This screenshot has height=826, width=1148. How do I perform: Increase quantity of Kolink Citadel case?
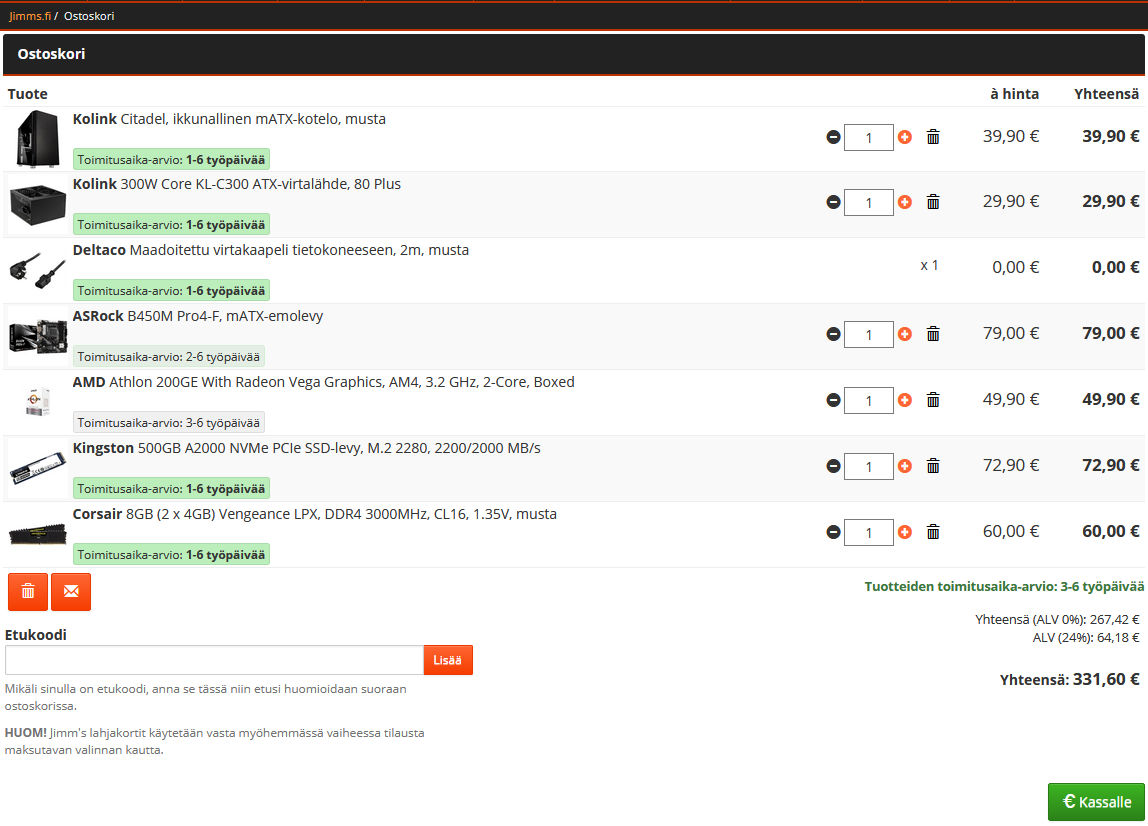[x=905, y=137]
